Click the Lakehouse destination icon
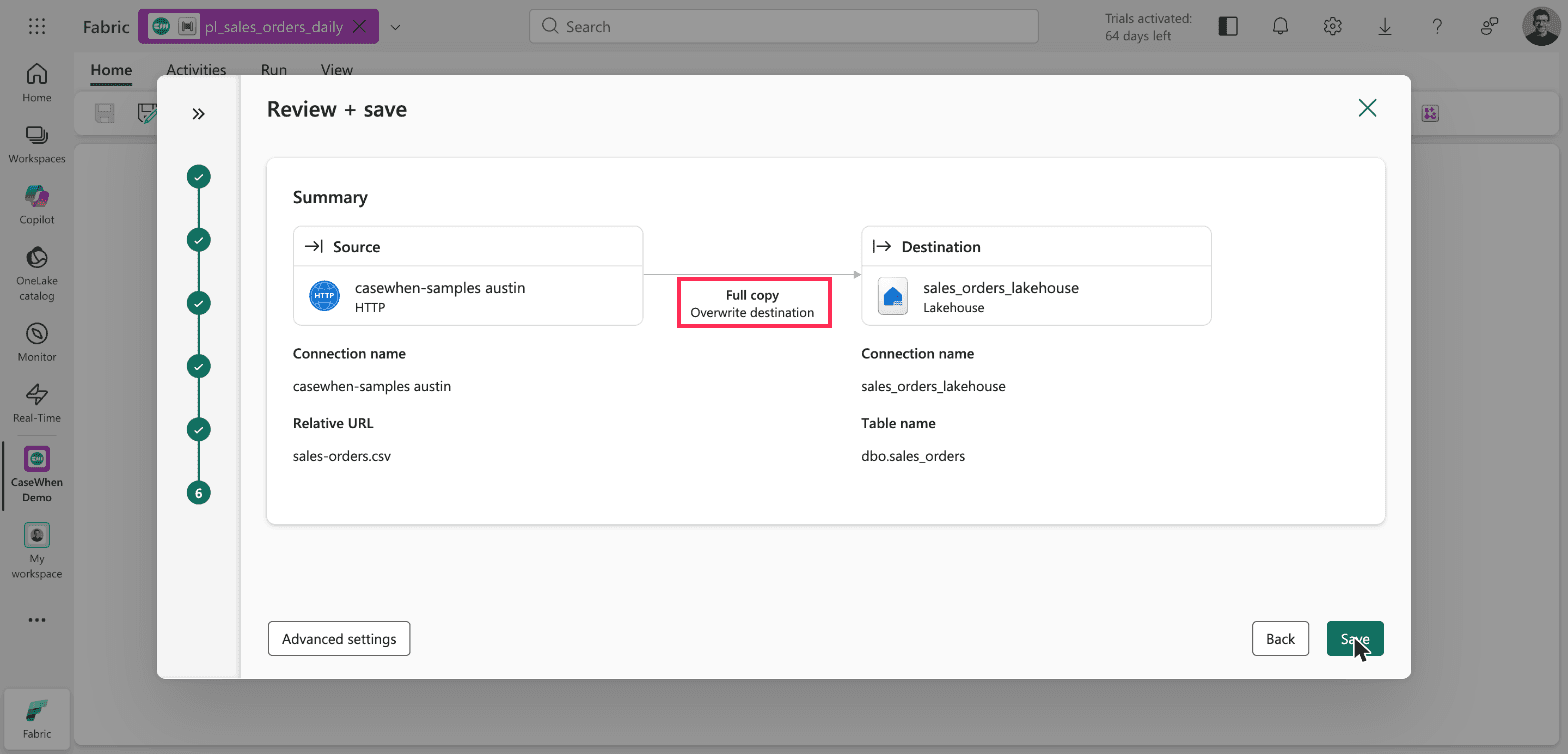The image size is (1568, 754). pos(893,297)
